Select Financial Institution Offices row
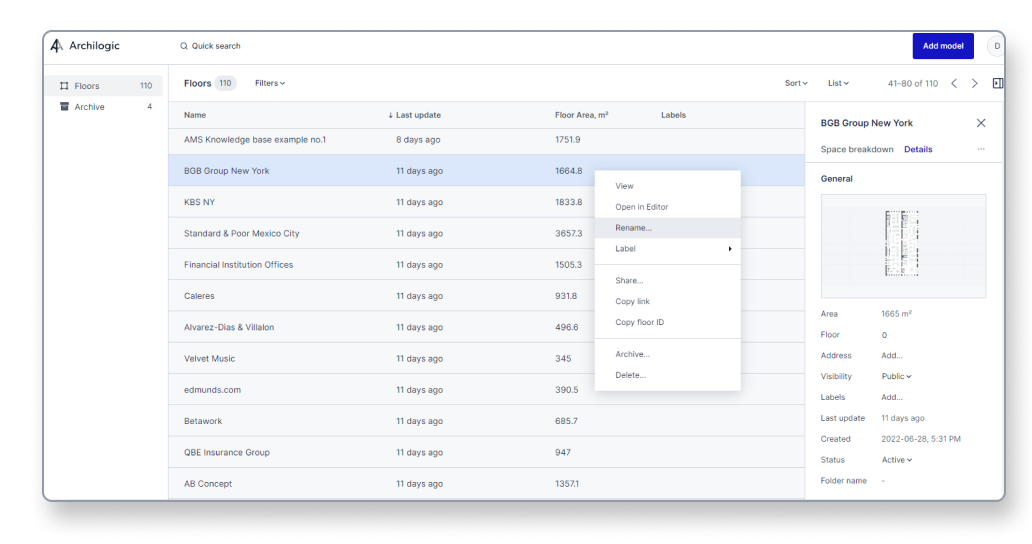This screenshot has width=1032, height=544. (x=486, y=264)
